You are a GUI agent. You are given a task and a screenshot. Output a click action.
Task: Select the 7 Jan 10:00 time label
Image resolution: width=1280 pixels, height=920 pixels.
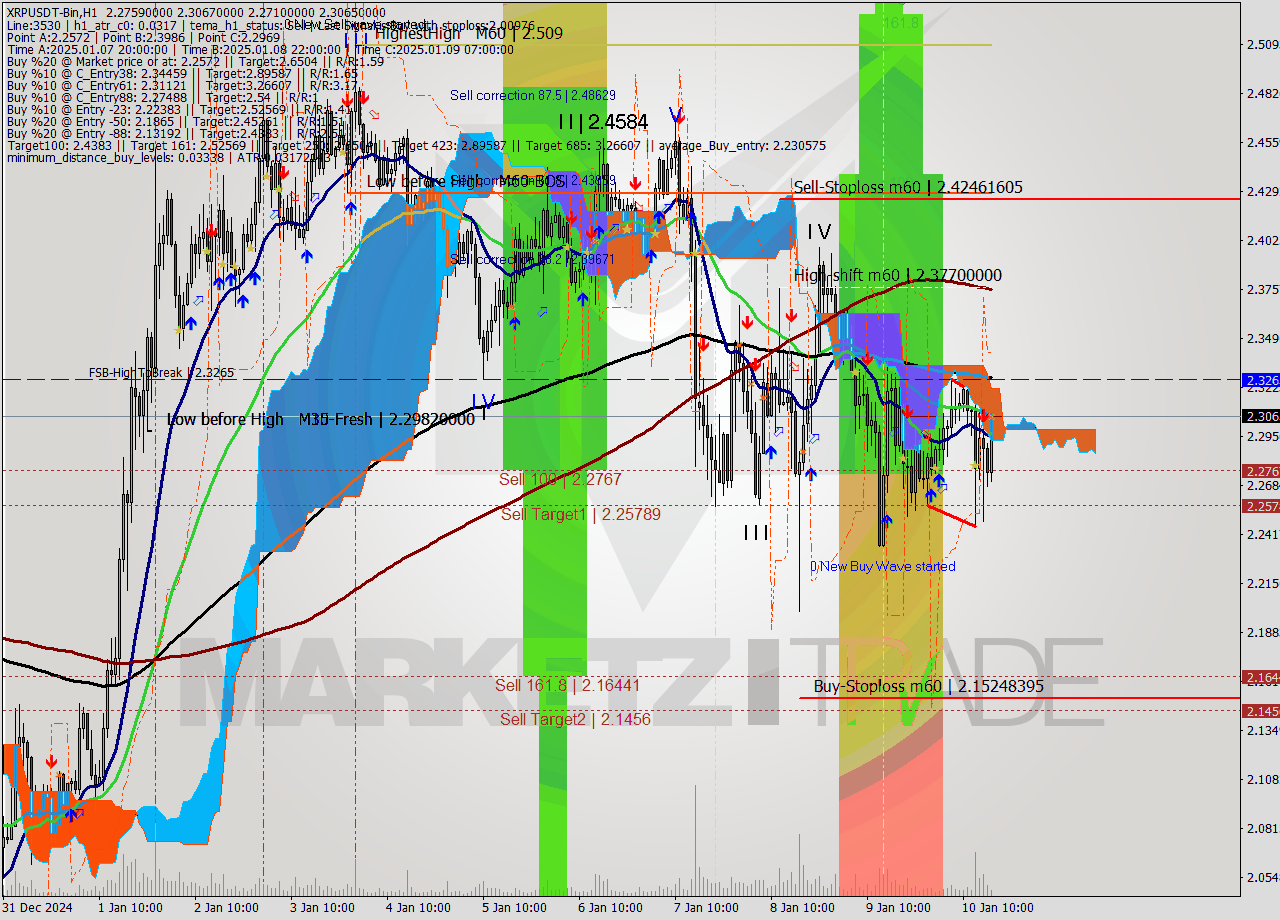(706, 908)
